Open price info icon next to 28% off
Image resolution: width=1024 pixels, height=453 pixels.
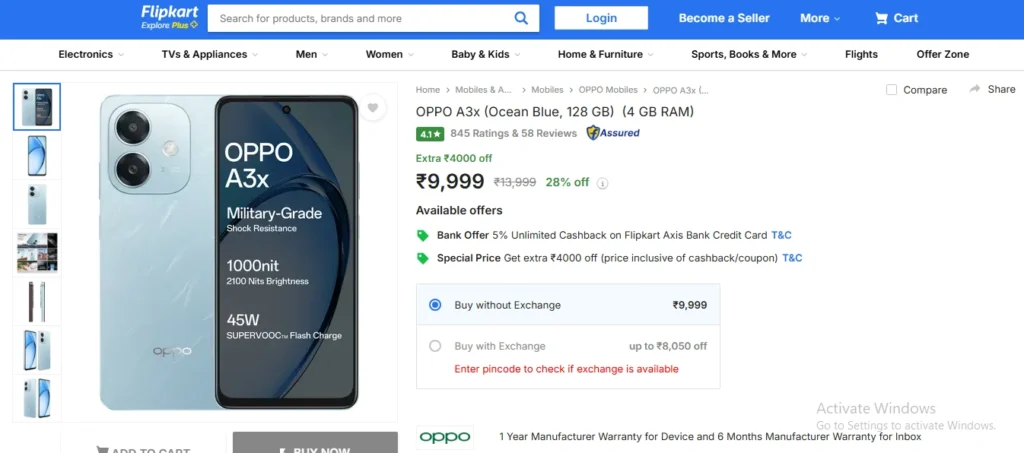602,183
